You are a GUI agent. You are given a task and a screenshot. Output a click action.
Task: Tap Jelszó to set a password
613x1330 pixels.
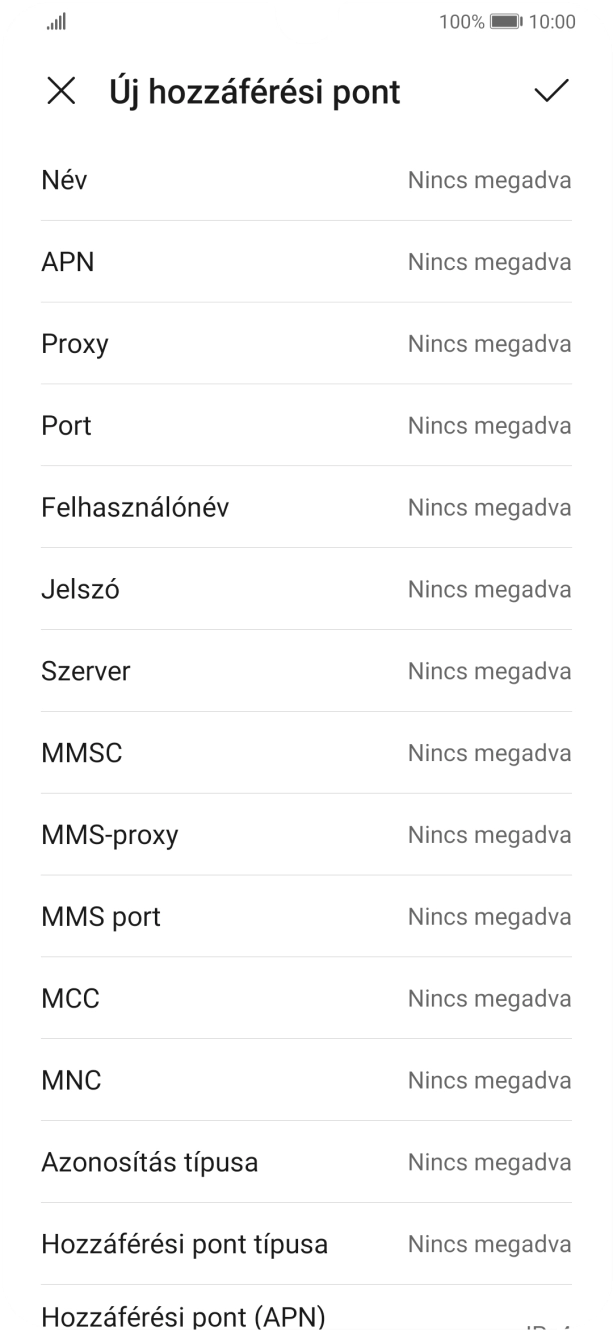click(306, 589)
